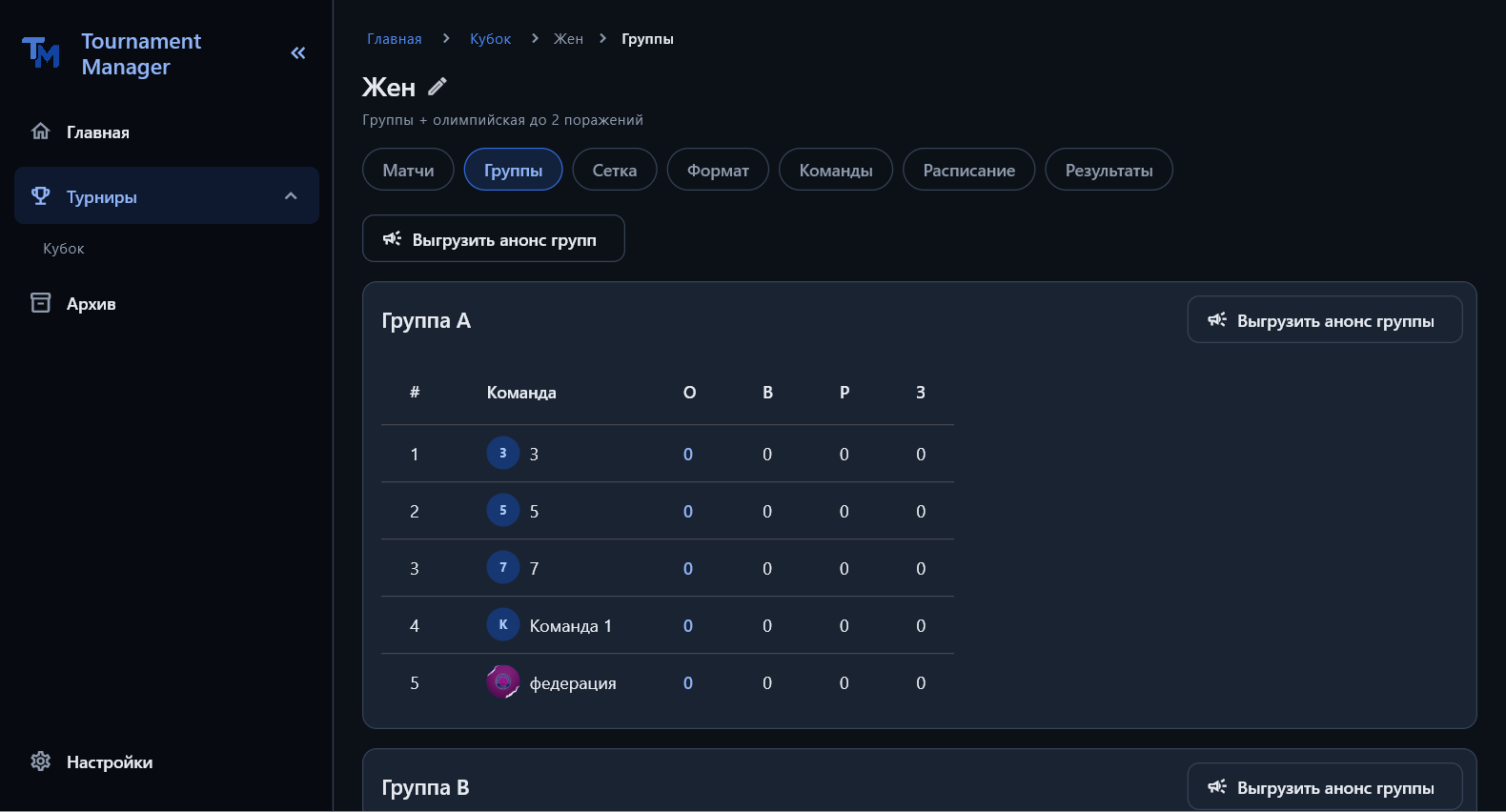Click avatar badge of team 7
Screen dimensions: 1506x812
coord(503,567)
